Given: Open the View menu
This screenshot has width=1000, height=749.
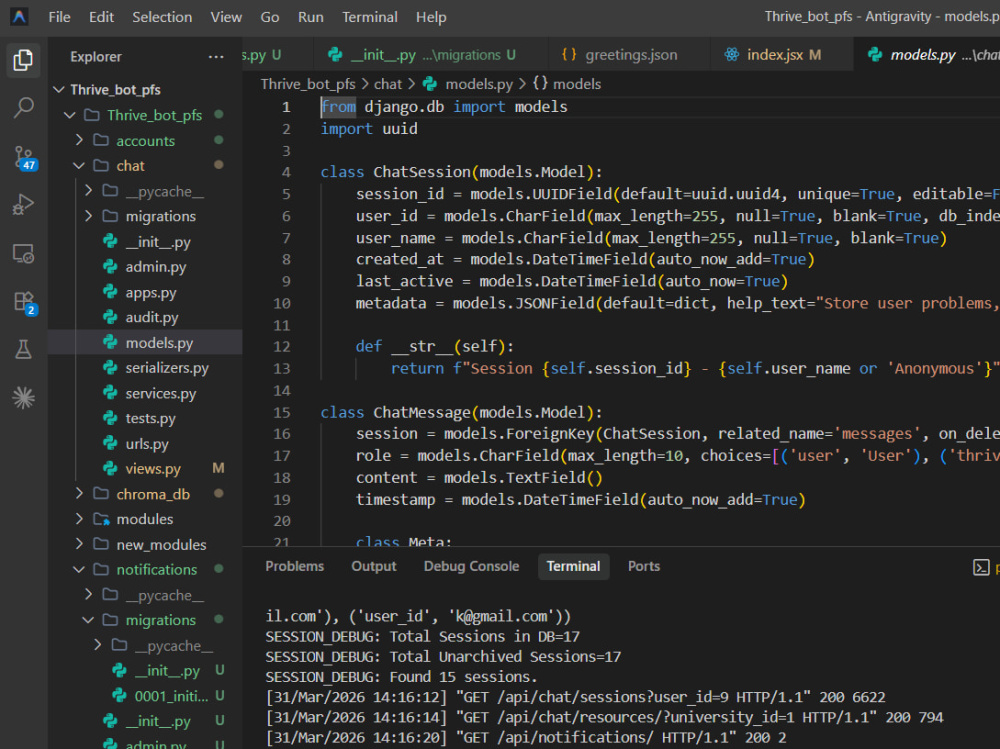Looking at the screenshot, I should coord(226,17).
